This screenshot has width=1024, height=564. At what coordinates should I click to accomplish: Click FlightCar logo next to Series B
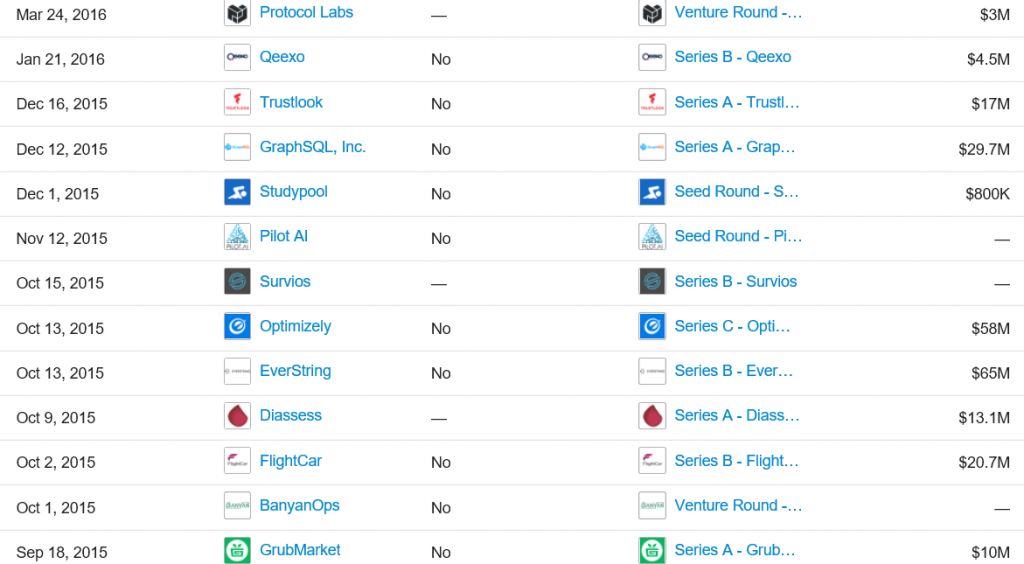652,461
